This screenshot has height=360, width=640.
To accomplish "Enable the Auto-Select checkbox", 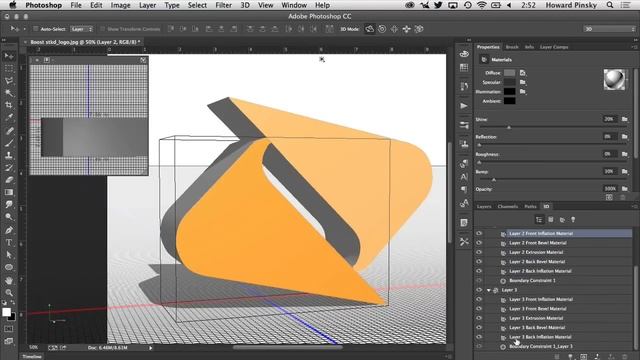I will [x=36, y=29].
